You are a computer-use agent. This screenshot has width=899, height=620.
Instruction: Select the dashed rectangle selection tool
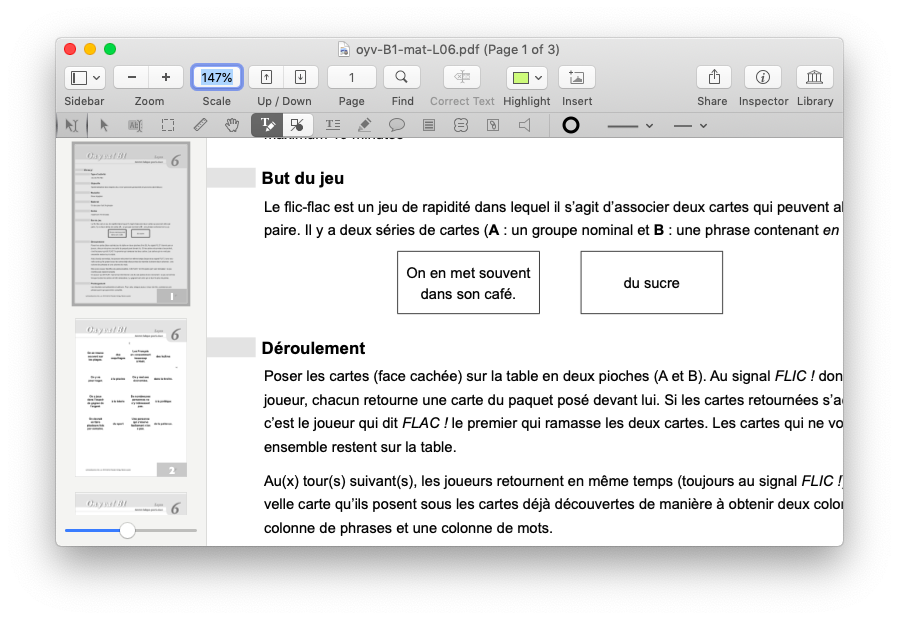(x=168, y=125)
